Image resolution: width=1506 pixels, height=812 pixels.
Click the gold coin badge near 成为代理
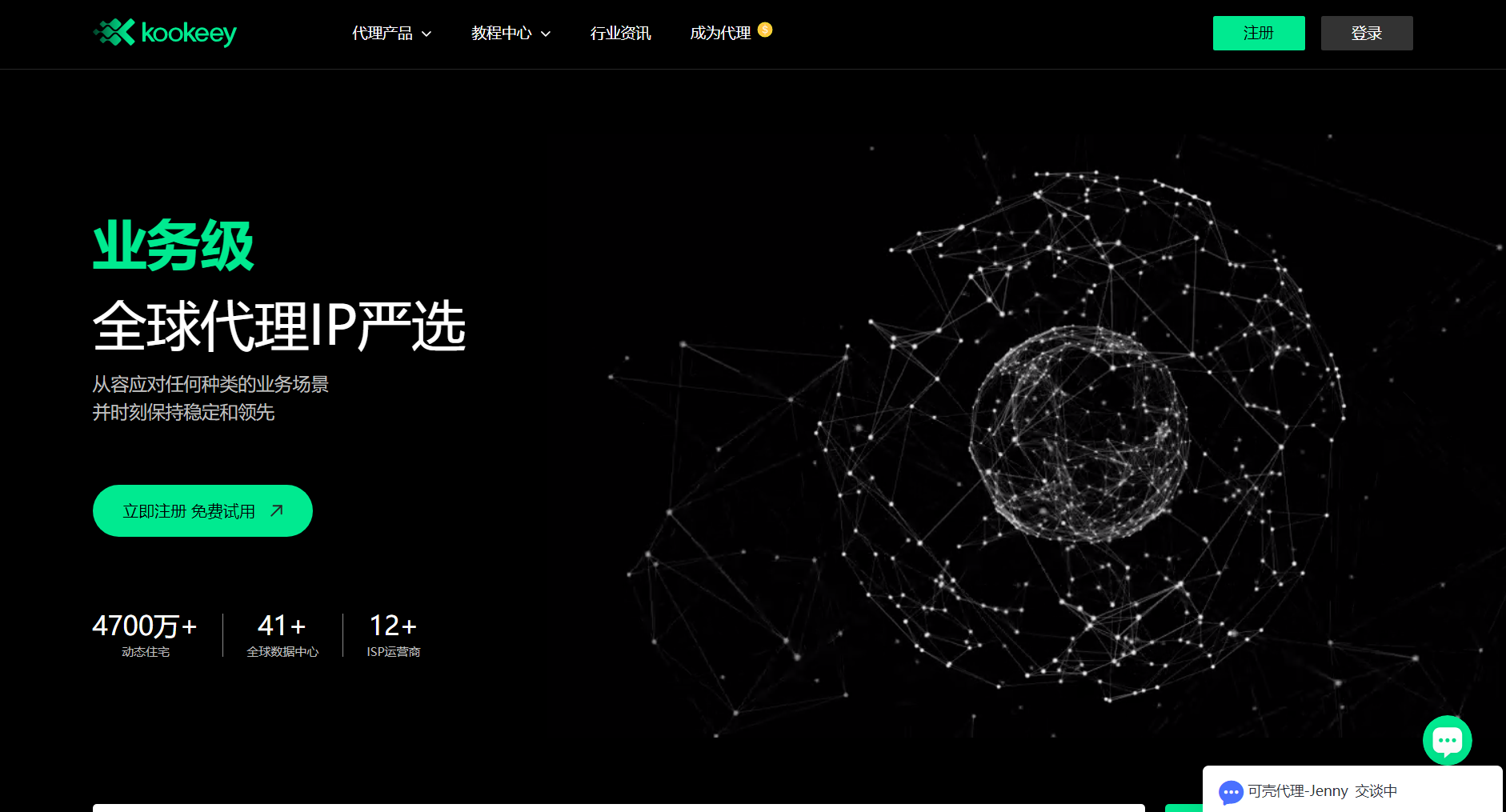[765, 30]
